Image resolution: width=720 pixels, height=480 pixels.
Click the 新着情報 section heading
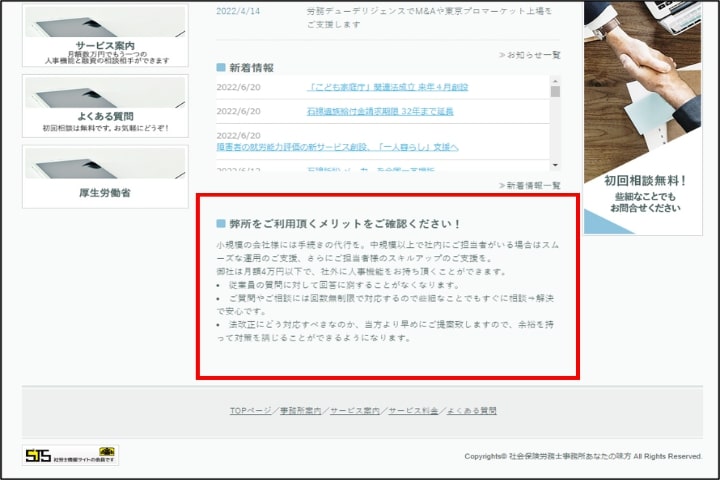click(251, 68)
